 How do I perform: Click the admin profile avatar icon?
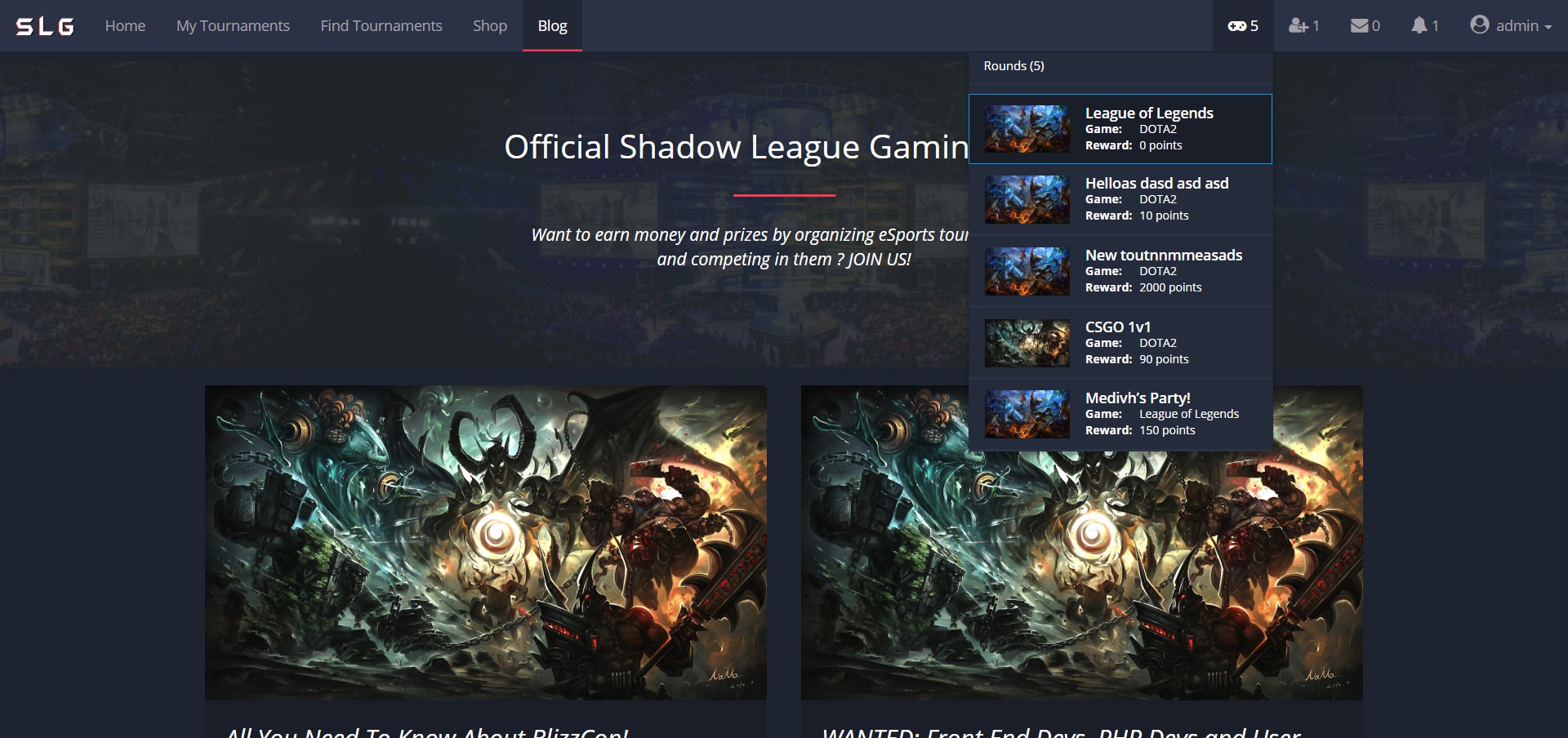[1481, 24]
